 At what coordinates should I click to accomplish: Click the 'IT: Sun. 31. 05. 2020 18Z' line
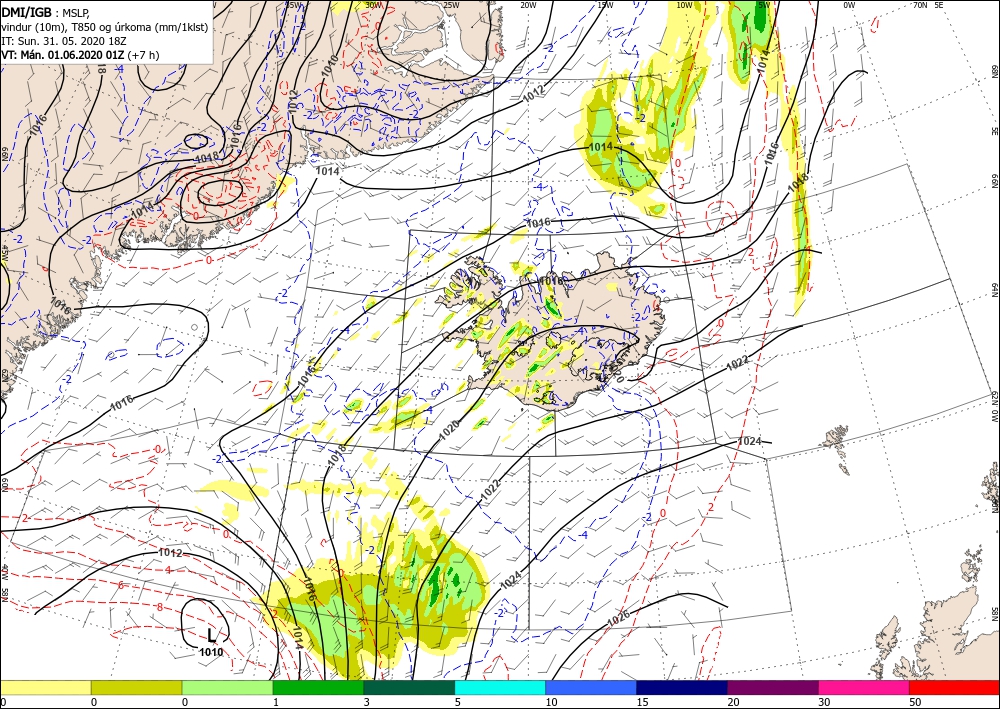[x=64, y=41]
